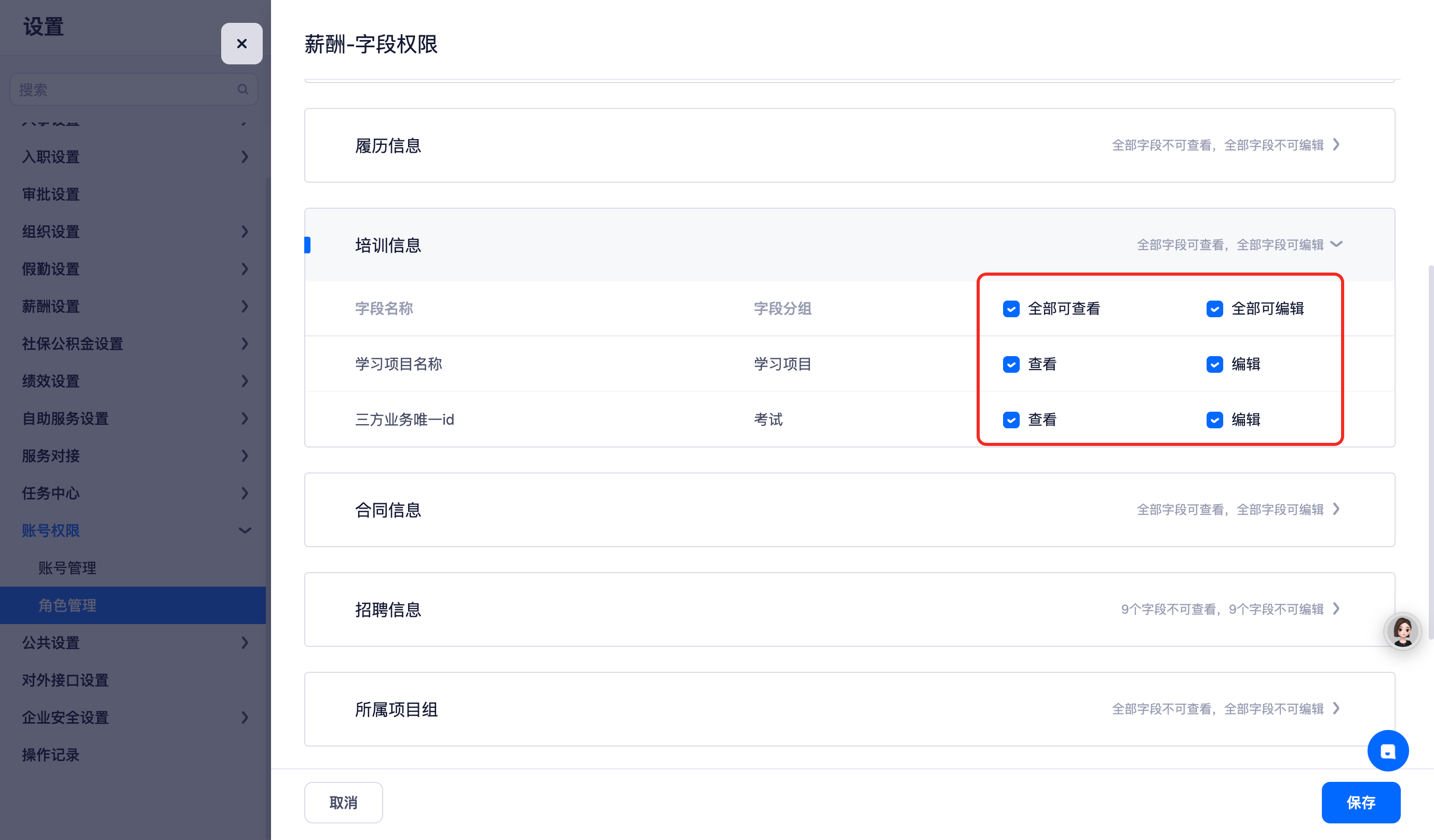The width and height of the screenshot is (1434, 840).
Task: Uncheck 全部可查看 checkbox
Action: point(1011,309)
